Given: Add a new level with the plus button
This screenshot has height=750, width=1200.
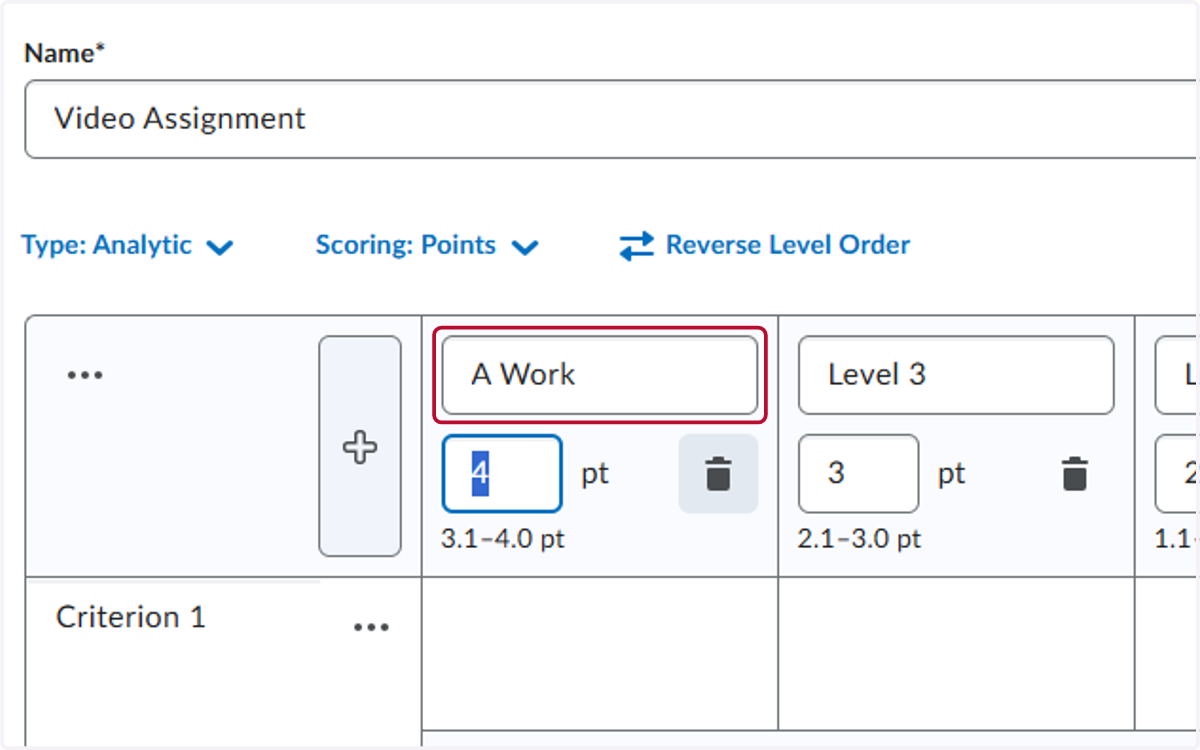Looking at the screenshot, I should pyautogui.click(x=360, y=446).
